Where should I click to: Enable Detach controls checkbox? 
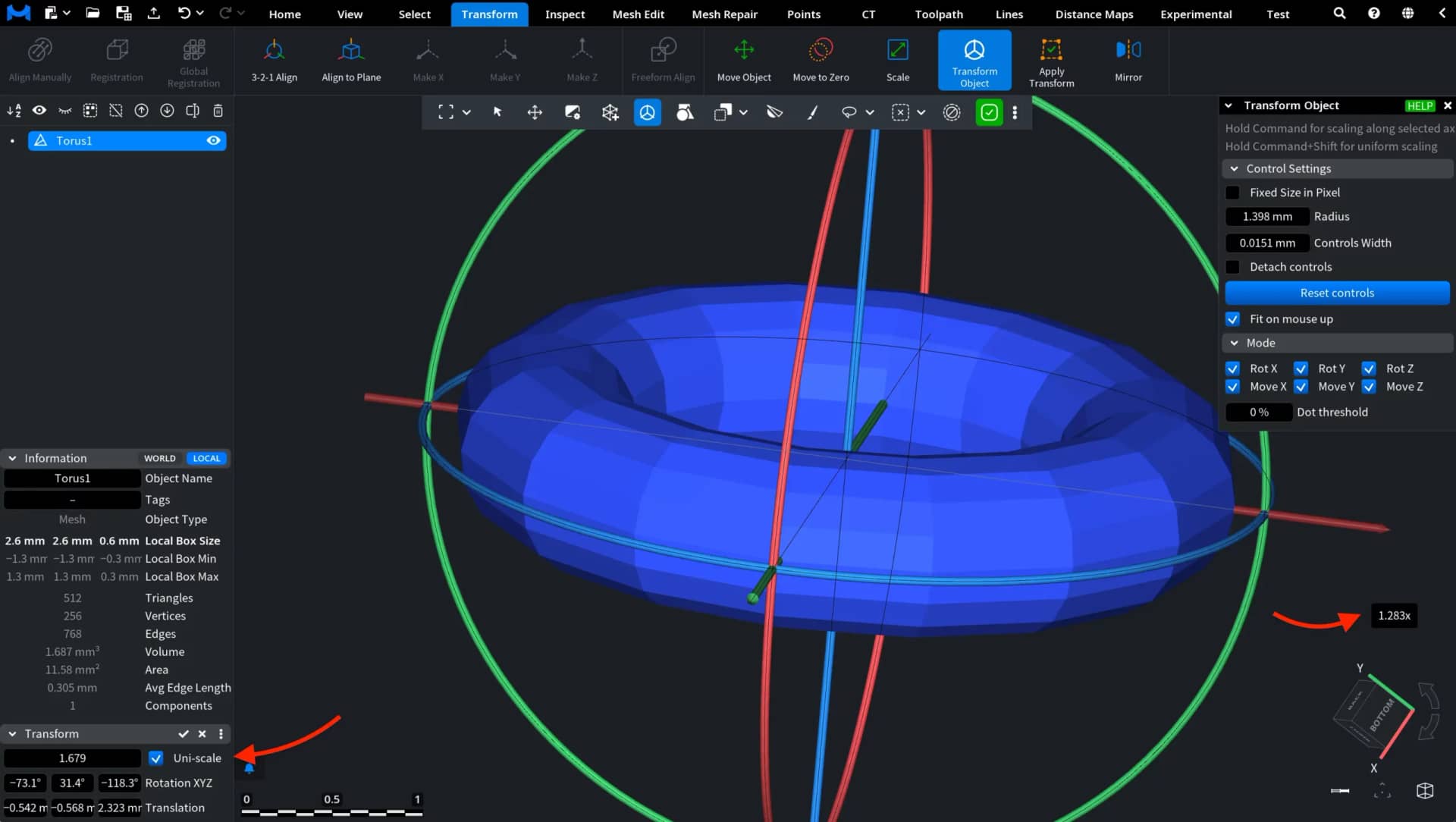[1233, 267]
